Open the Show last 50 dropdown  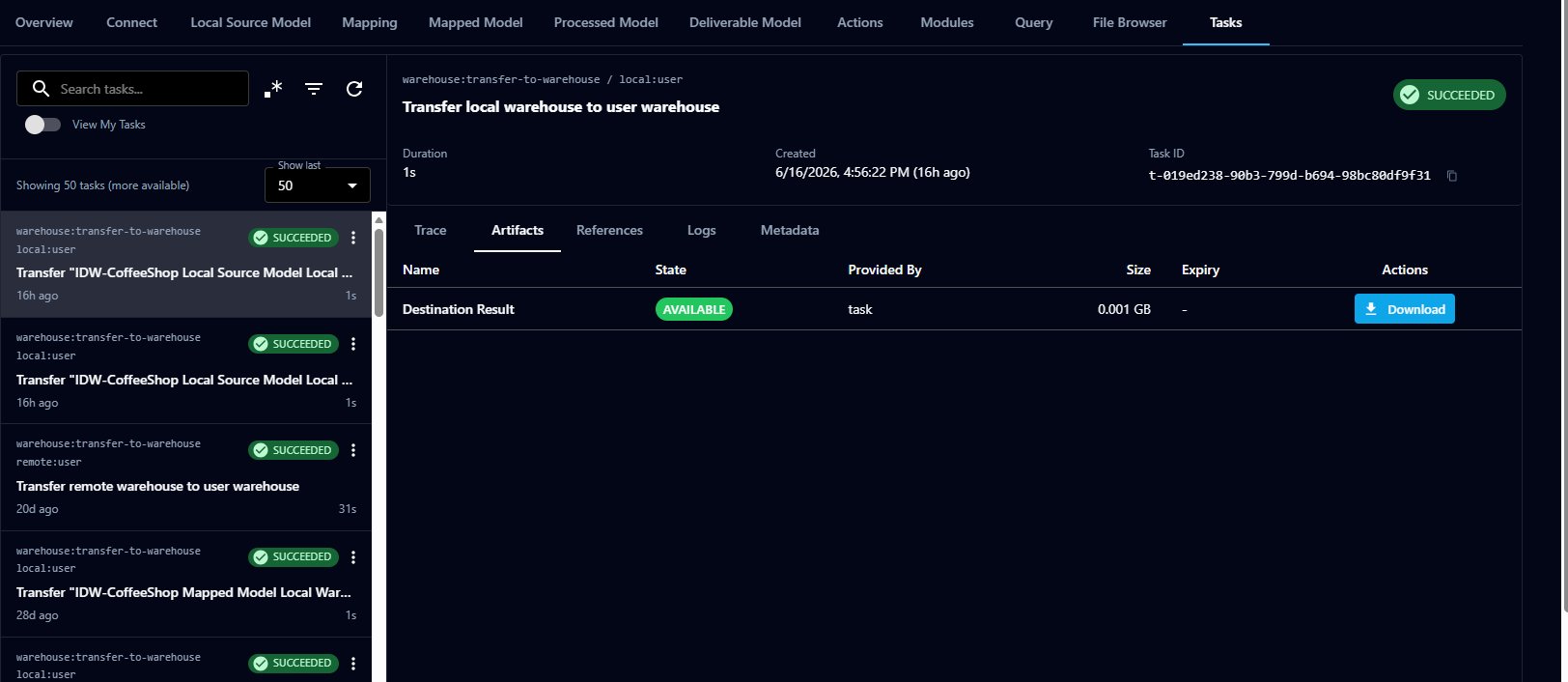[318, 185]
